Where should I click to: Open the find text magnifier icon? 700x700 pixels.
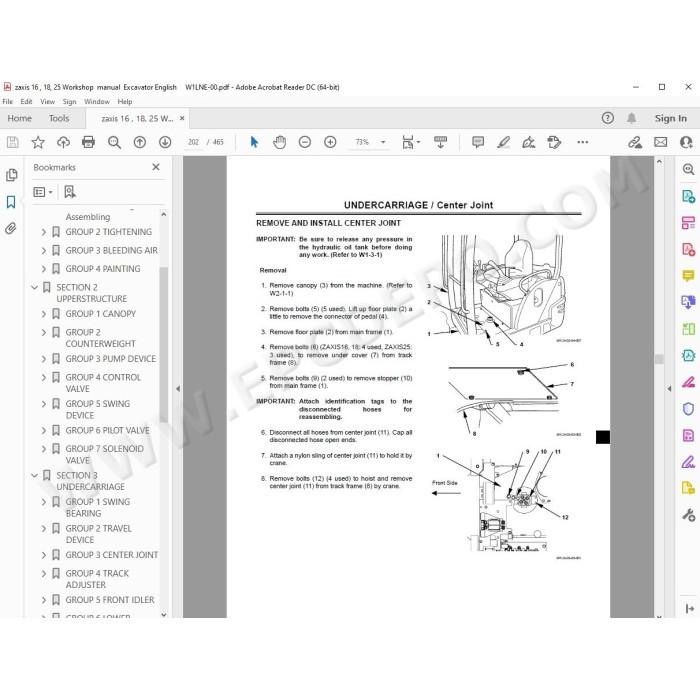click(x=114, y=142)
